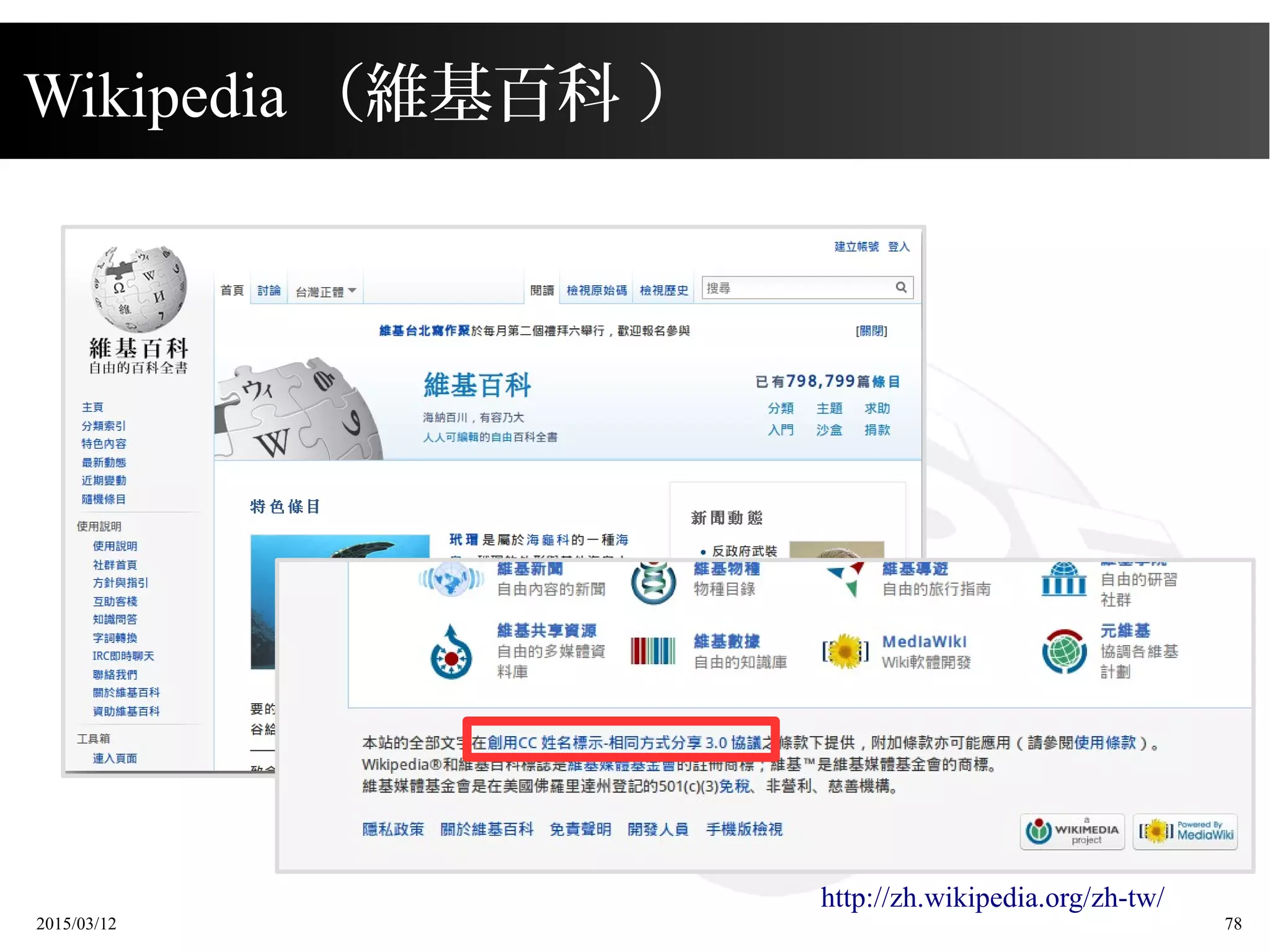Screen dimensions: 1270x952
Task: Click the 人人可編輯的自由百科全書 link
Action: 490,437
